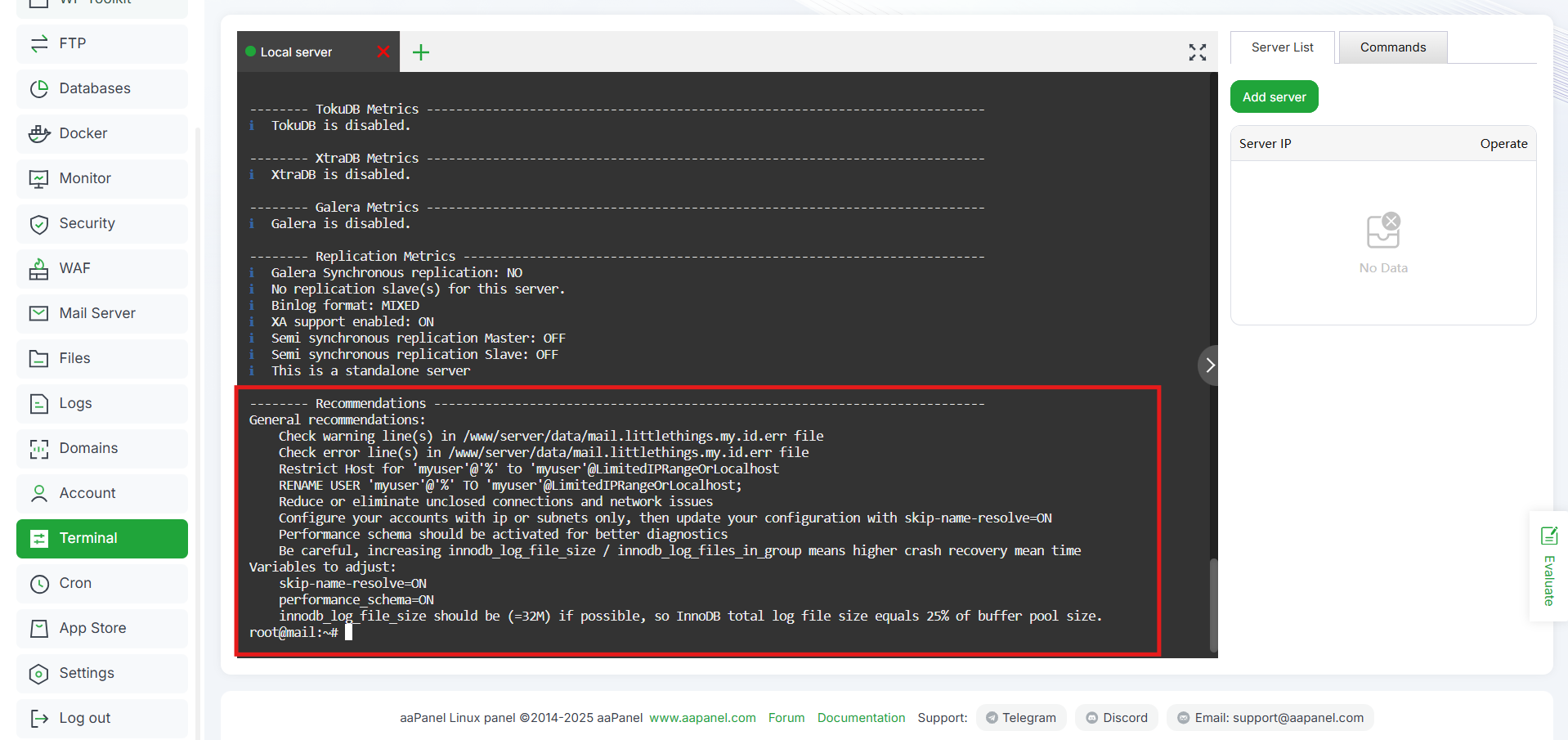Switch to the Commands tab
This screenshot has width=1568, height=740.
tap(1393, 47)
